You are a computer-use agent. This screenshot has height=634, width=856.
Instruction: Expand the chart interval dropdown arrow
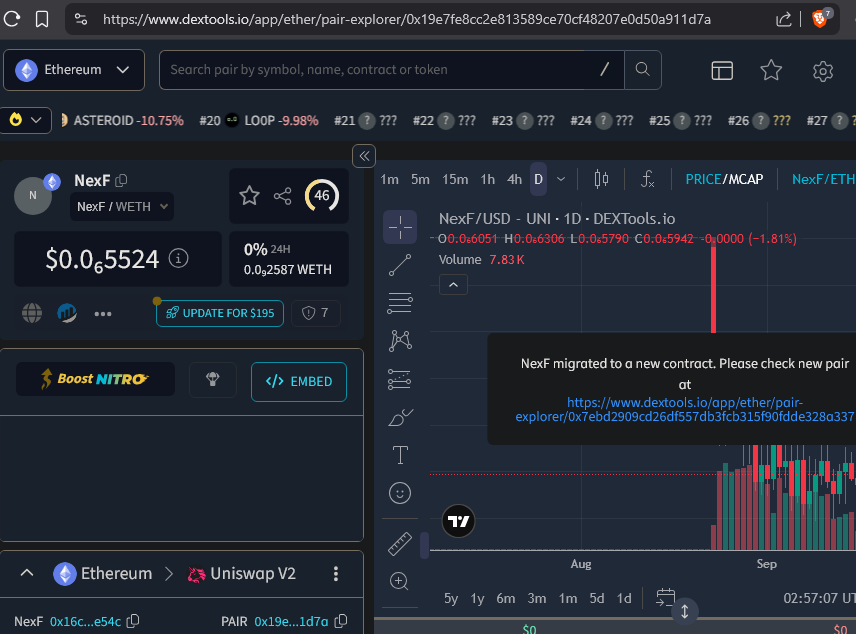(561, 179)
